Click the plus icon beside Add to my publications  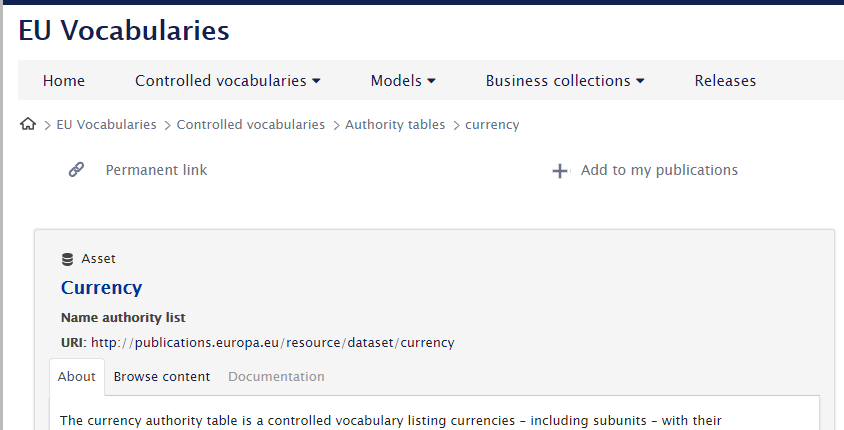pyautogui.click(x=560, y=171)
